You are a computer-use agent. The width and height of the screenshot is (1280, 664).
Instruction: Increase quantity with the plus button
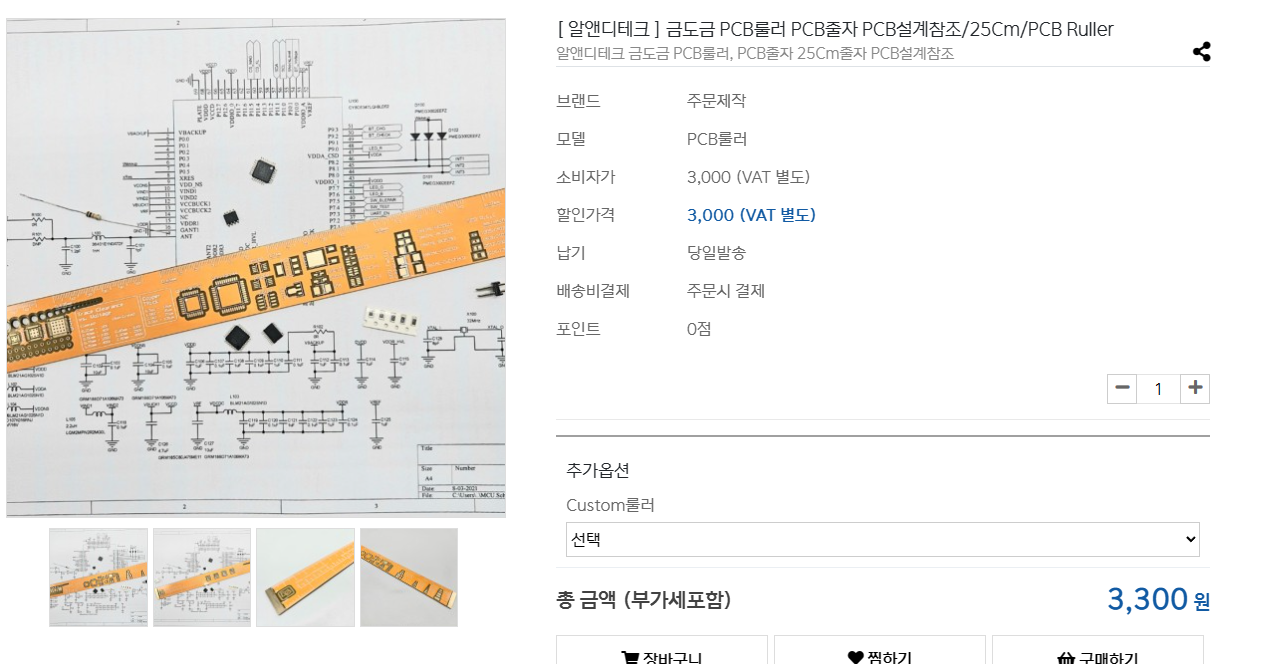[x=1194, y=388]
